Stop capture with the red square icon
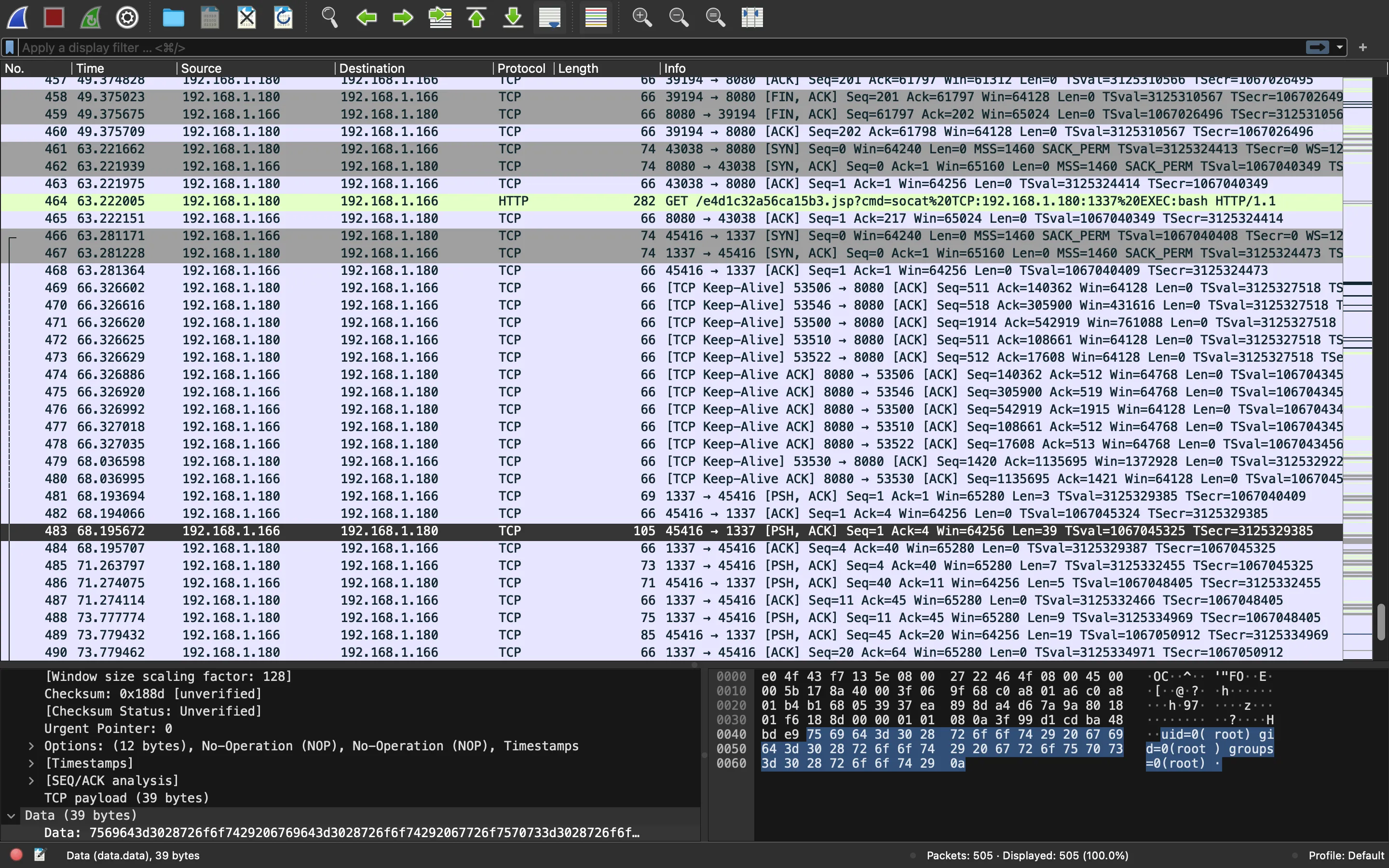Image resolution: width=1389 pixels, height=868 pixels. 54,17
